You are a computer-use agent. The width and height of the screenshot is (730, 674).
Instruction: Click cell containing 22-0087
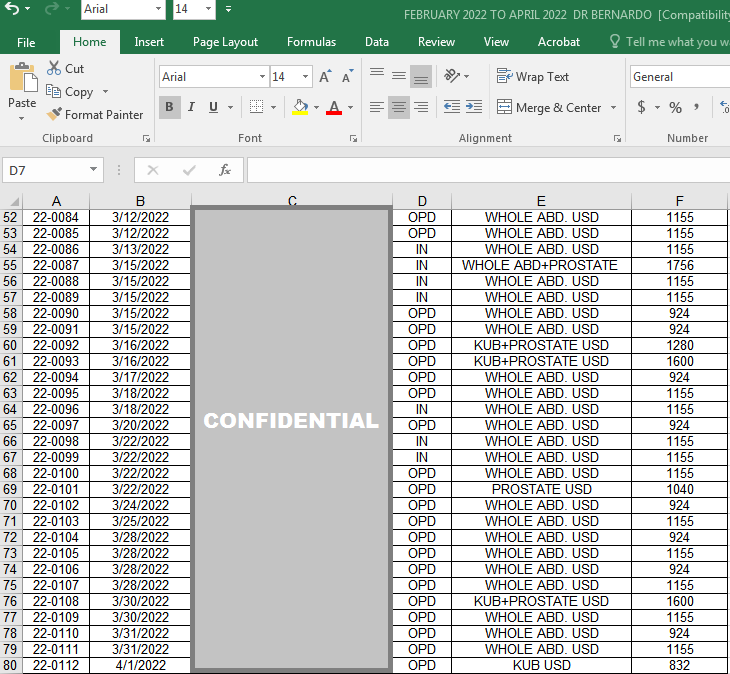56,265
